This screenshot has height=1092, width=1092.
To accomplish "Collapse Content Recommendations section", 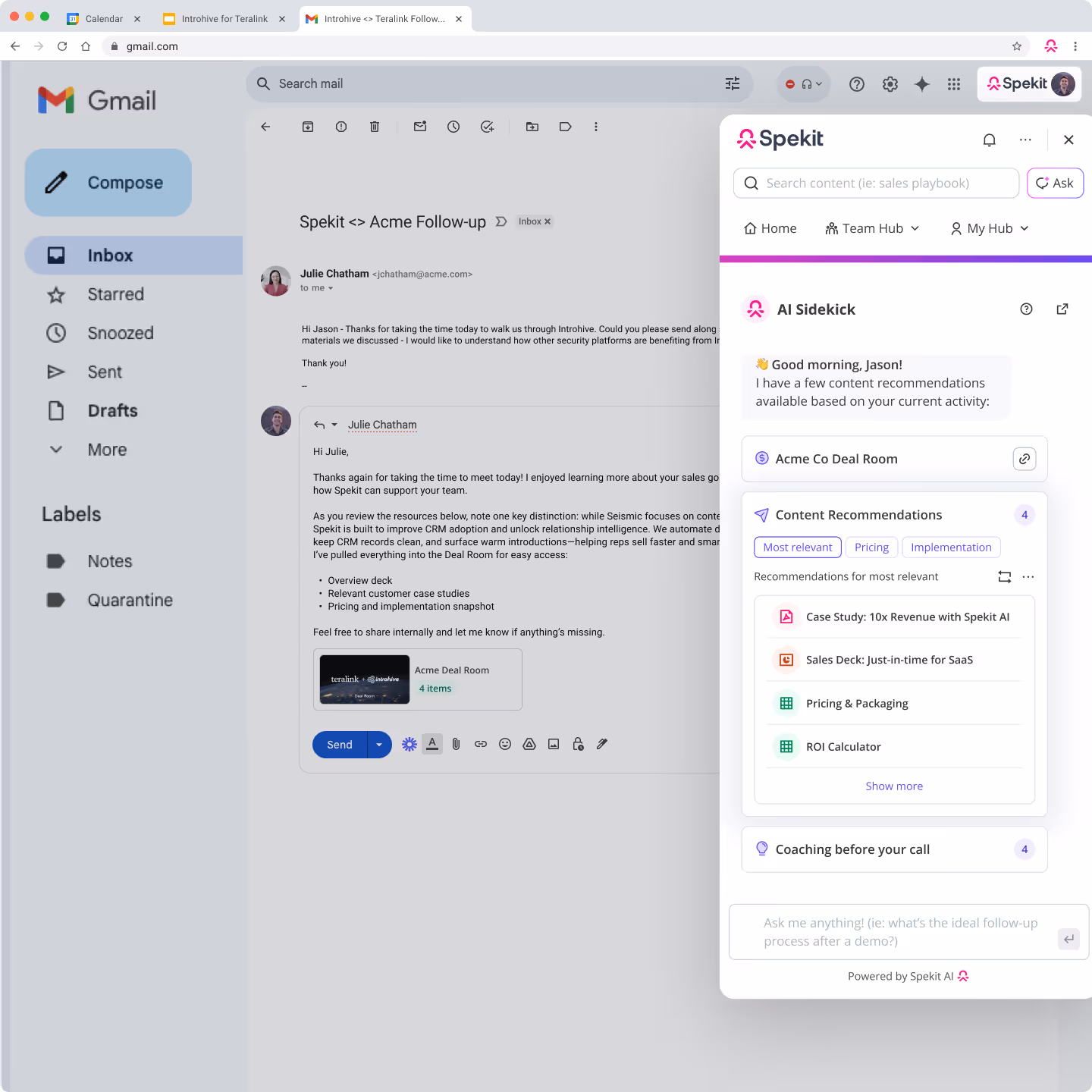I will [894, 515].
